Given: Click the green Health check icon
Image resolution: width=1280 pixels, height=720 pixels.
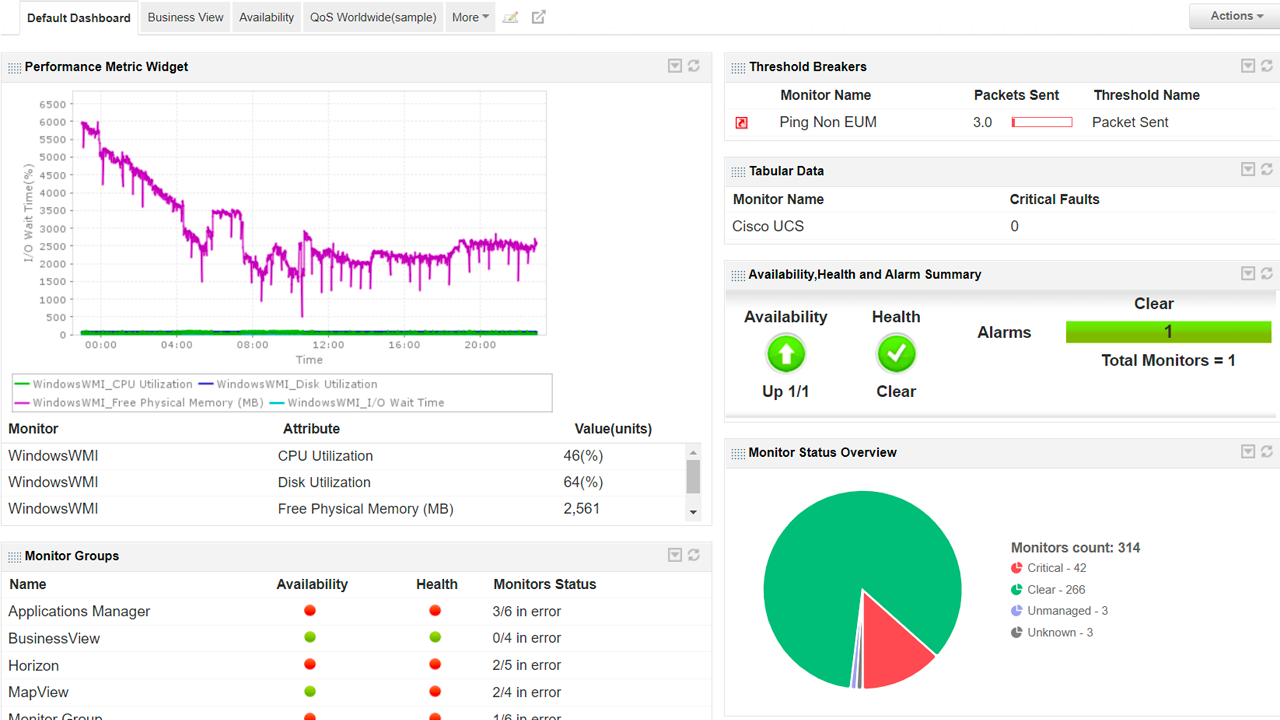Looking at the screenshot, I should (x=896, y=353).
